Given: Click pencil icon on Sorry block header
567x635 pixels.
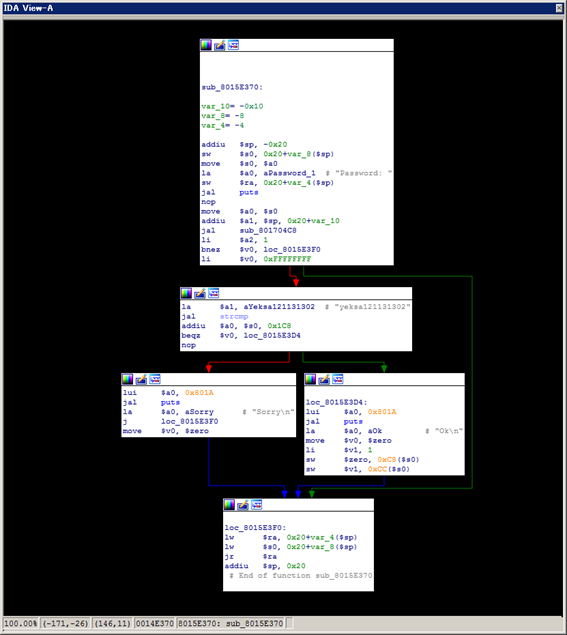Looking at the screenshot, I should pyautogui.click(x=141, y=379).
